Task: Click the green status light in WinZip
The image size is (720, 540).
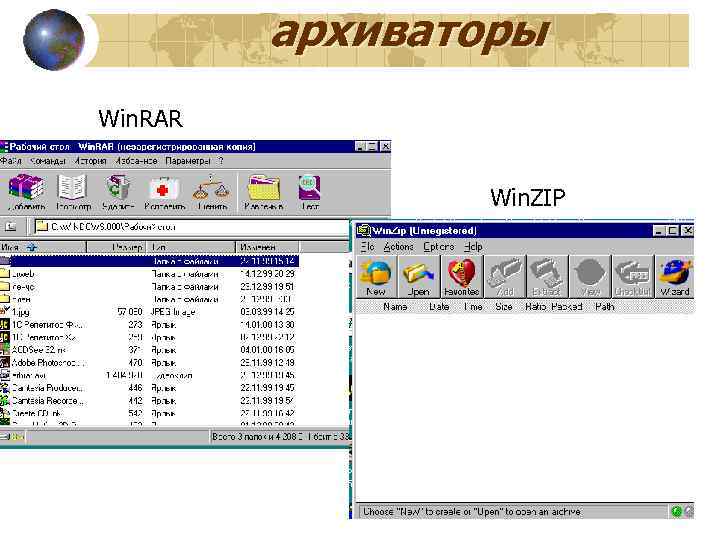Action: [x=676, y=511]
